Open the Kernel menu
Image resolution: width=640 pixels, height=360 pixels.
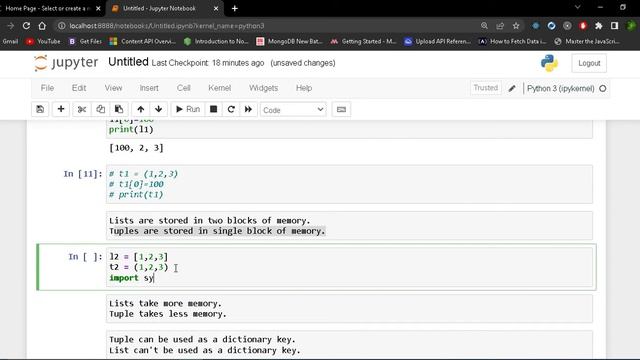pyautogui.click(x=220, y=88)
